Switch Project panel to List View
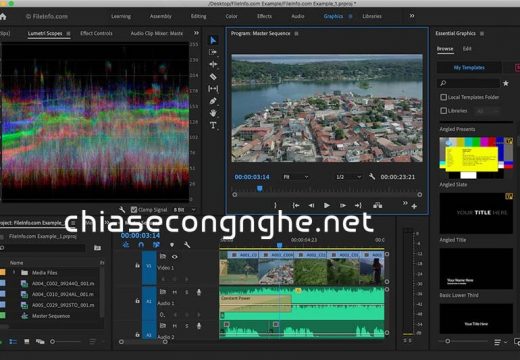The image size is (520, 360). pos(13,342)
